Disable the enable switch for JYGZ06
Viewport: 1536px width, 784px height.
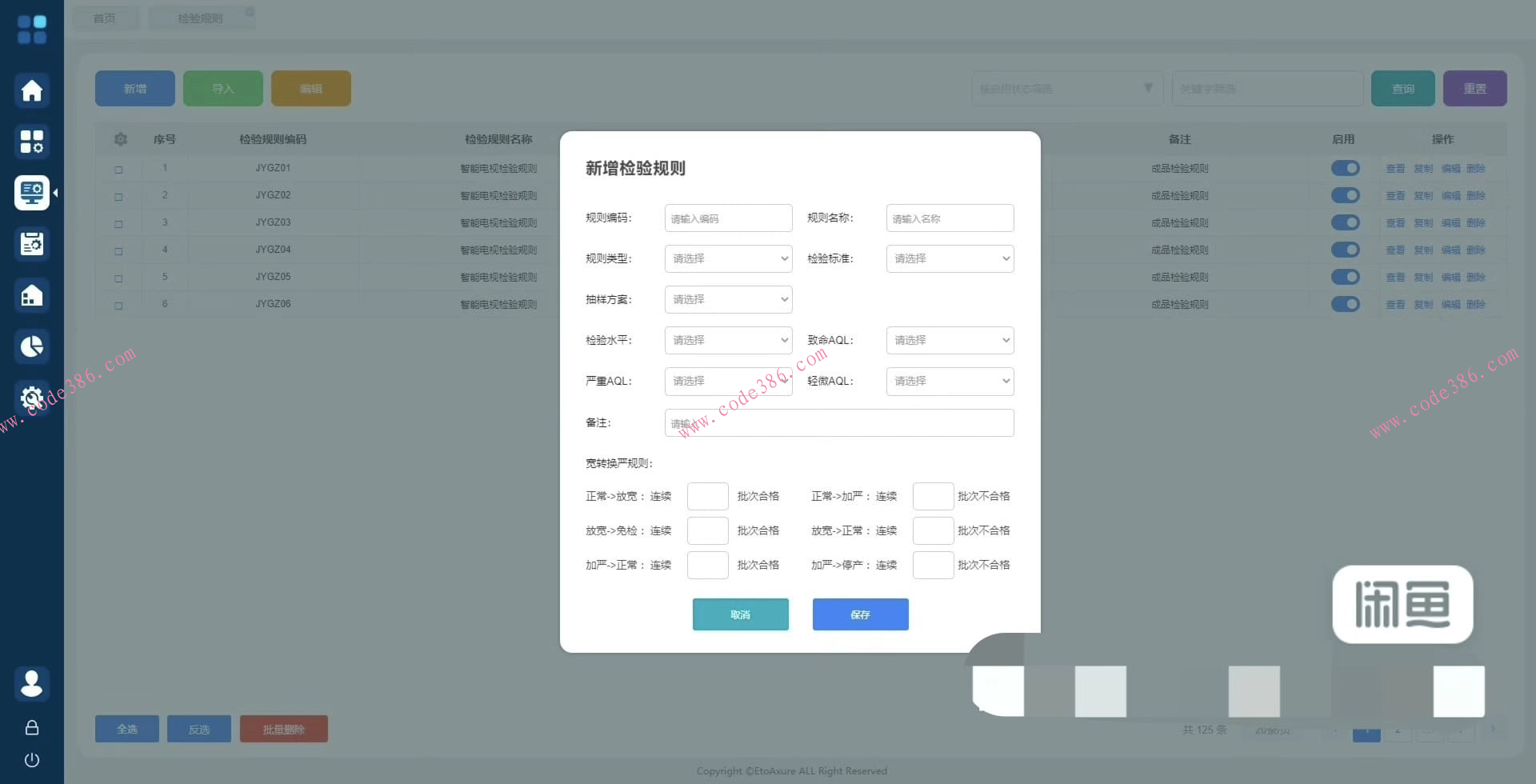1345,304
